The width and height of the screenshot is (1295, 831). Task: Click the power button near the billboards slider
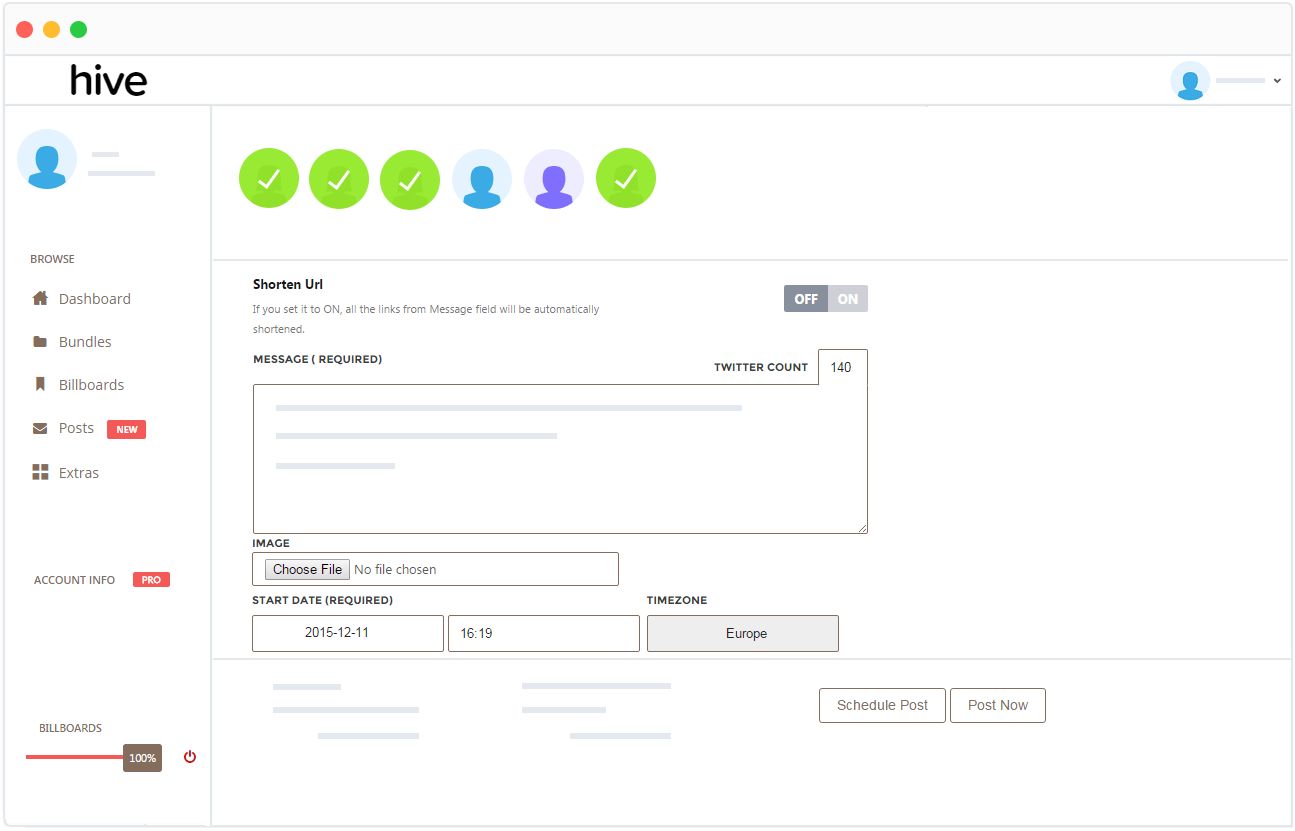point(189,757)
